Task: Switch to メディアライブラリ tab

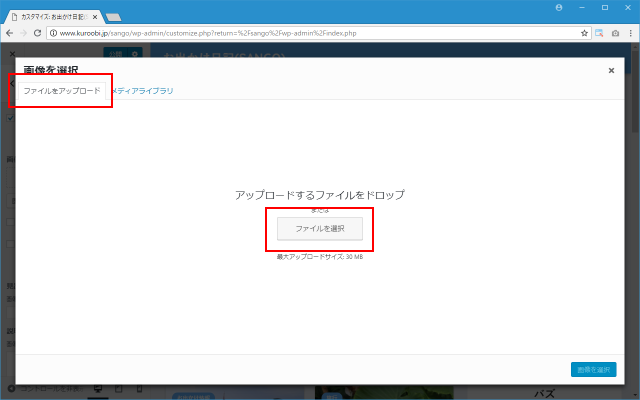Action: pyautogui.click(x=142, y=91)
